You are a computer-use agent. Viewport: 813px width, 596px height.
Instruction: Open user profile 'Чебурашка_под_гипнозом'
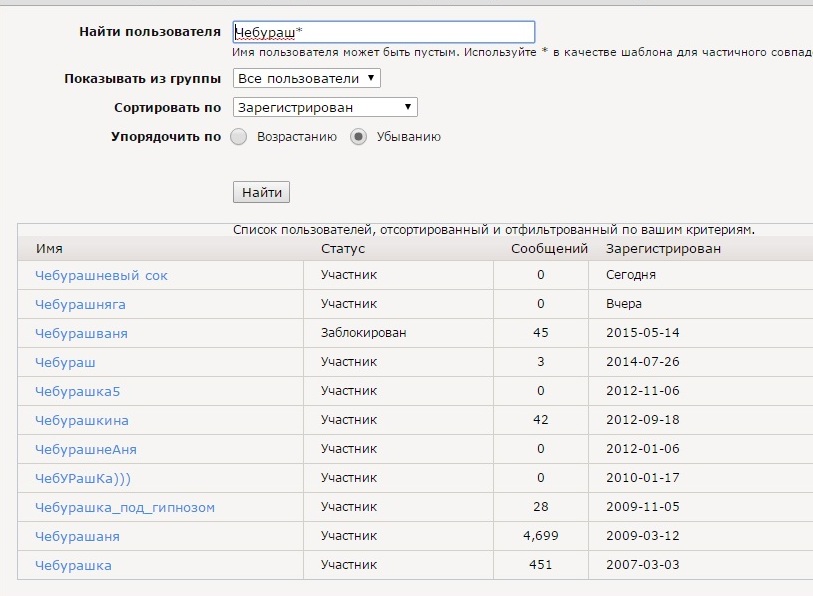[124, 507]
